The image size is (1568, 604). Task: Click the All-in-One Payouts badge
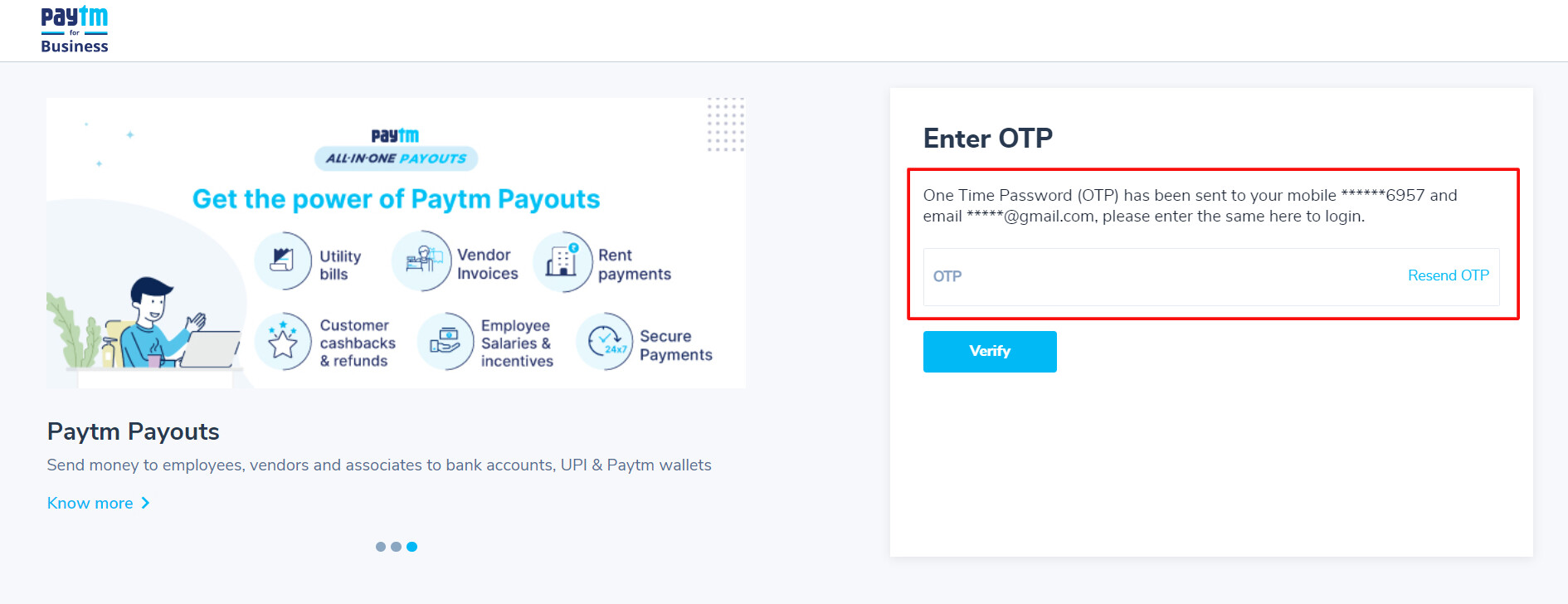[396, 158]
